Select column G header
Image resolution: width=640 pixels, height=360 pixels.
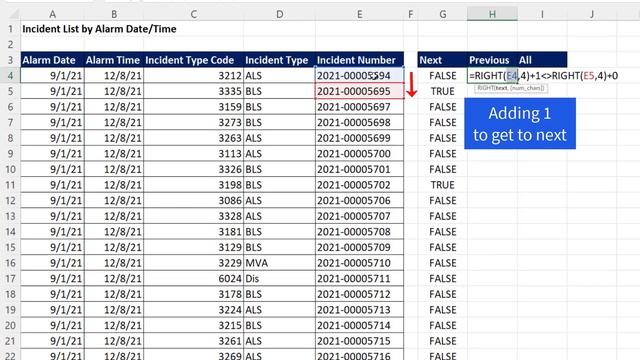442,14
